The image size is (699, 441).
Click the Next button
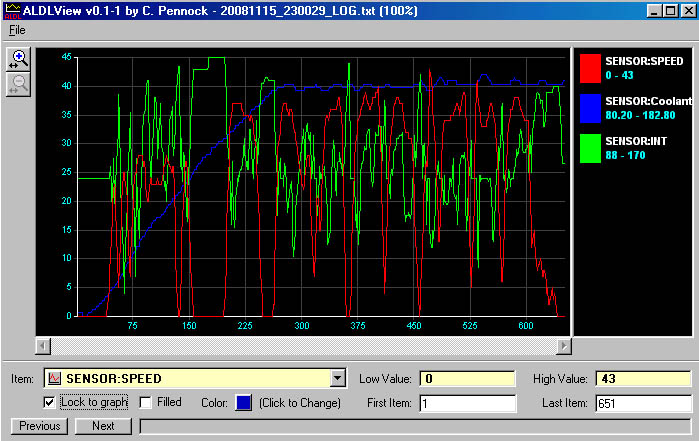click(x=103, y=426)
